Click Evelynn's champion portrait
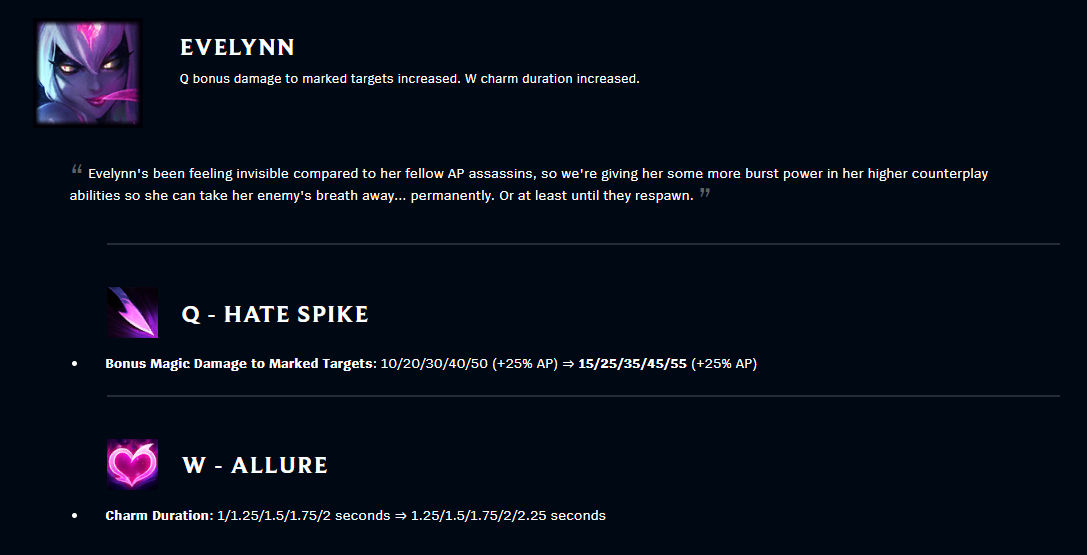 pos(88,73)
